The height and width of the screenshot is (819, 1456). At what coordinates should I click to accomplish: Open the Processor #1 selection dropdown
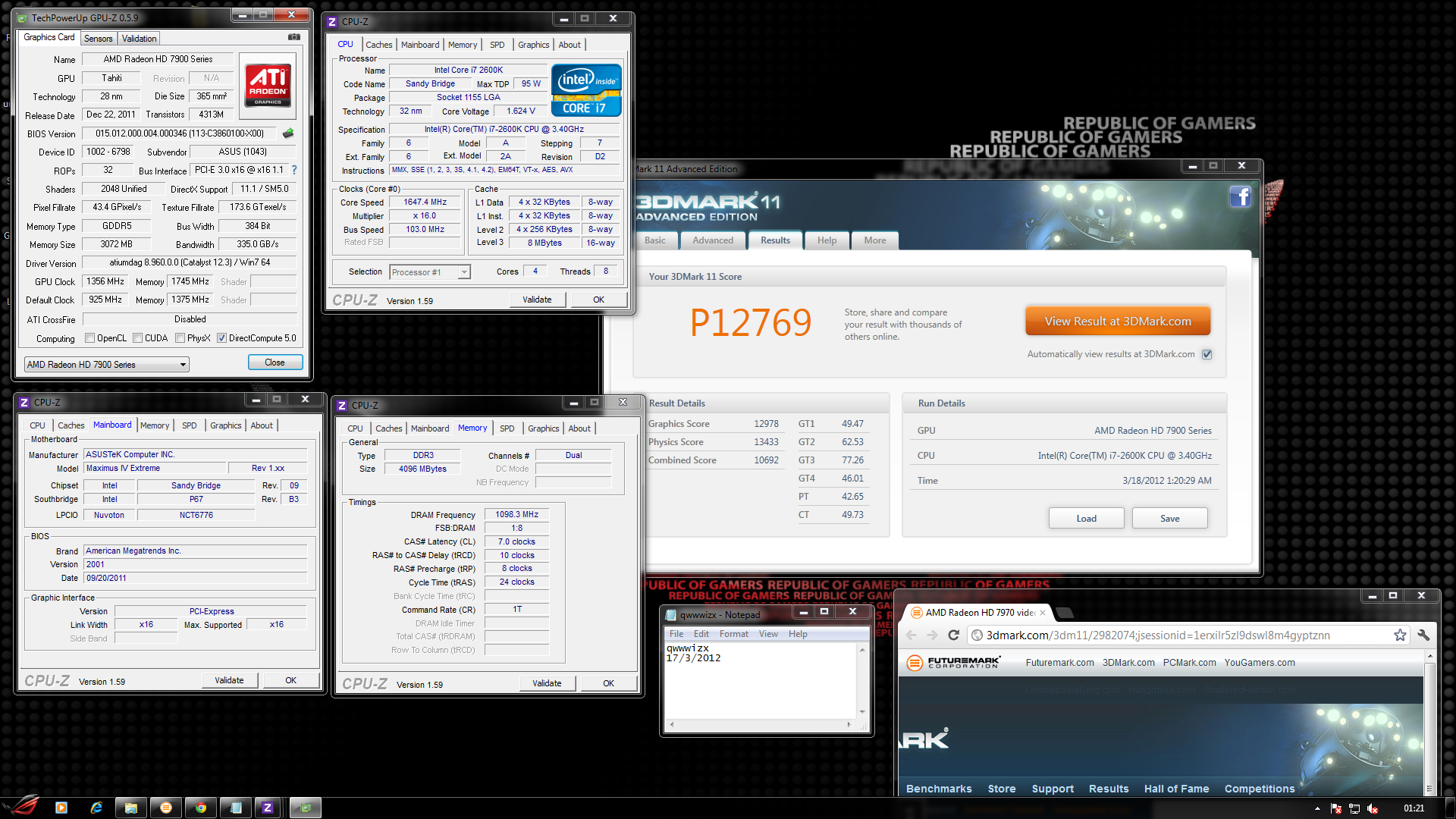pos(430,272)
